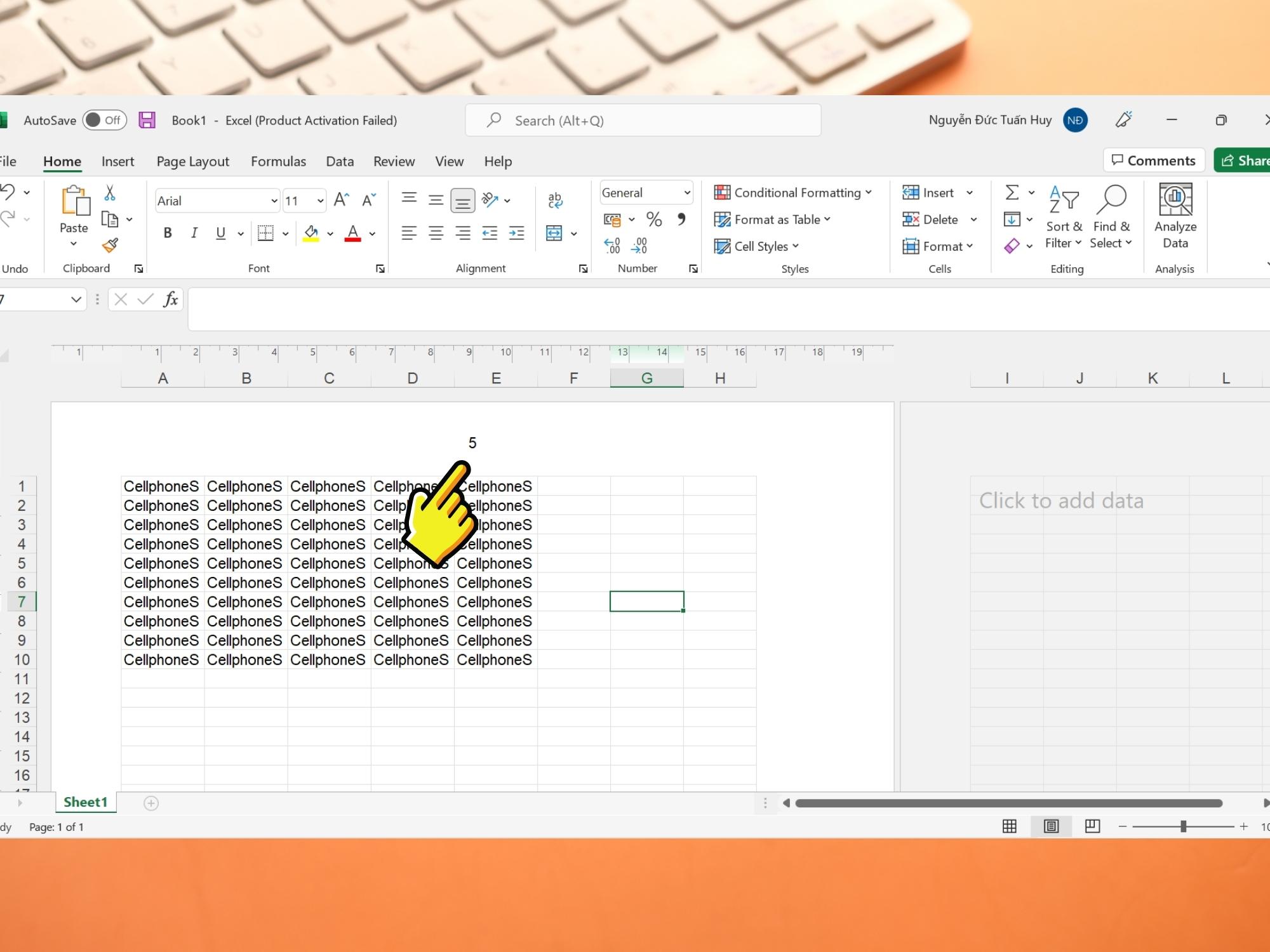Screen dimensions: 1270x952
Task: Open the Review tab
Action: 394,161
